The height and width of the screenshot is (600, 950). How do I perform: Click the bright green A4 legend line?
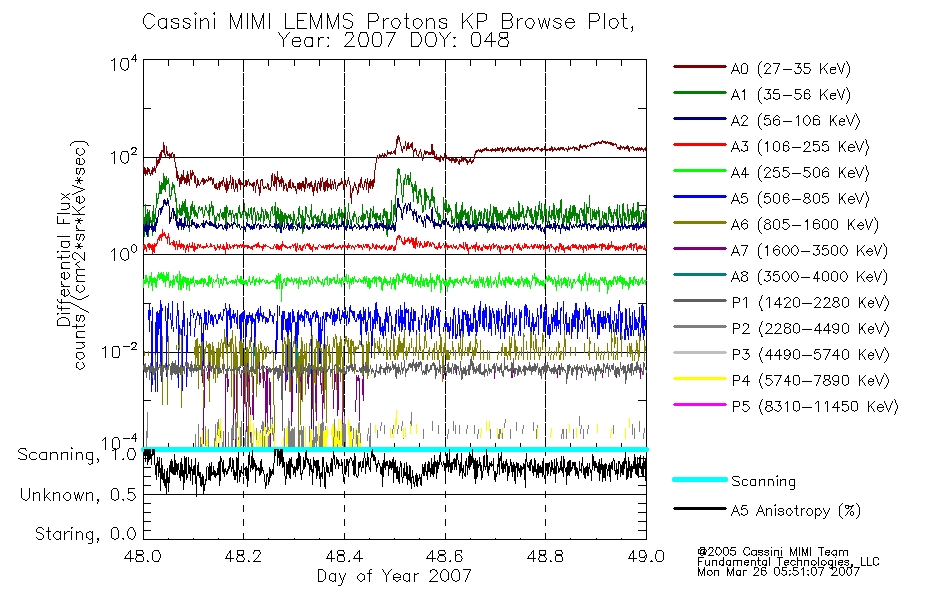click(x=700, y=171)
